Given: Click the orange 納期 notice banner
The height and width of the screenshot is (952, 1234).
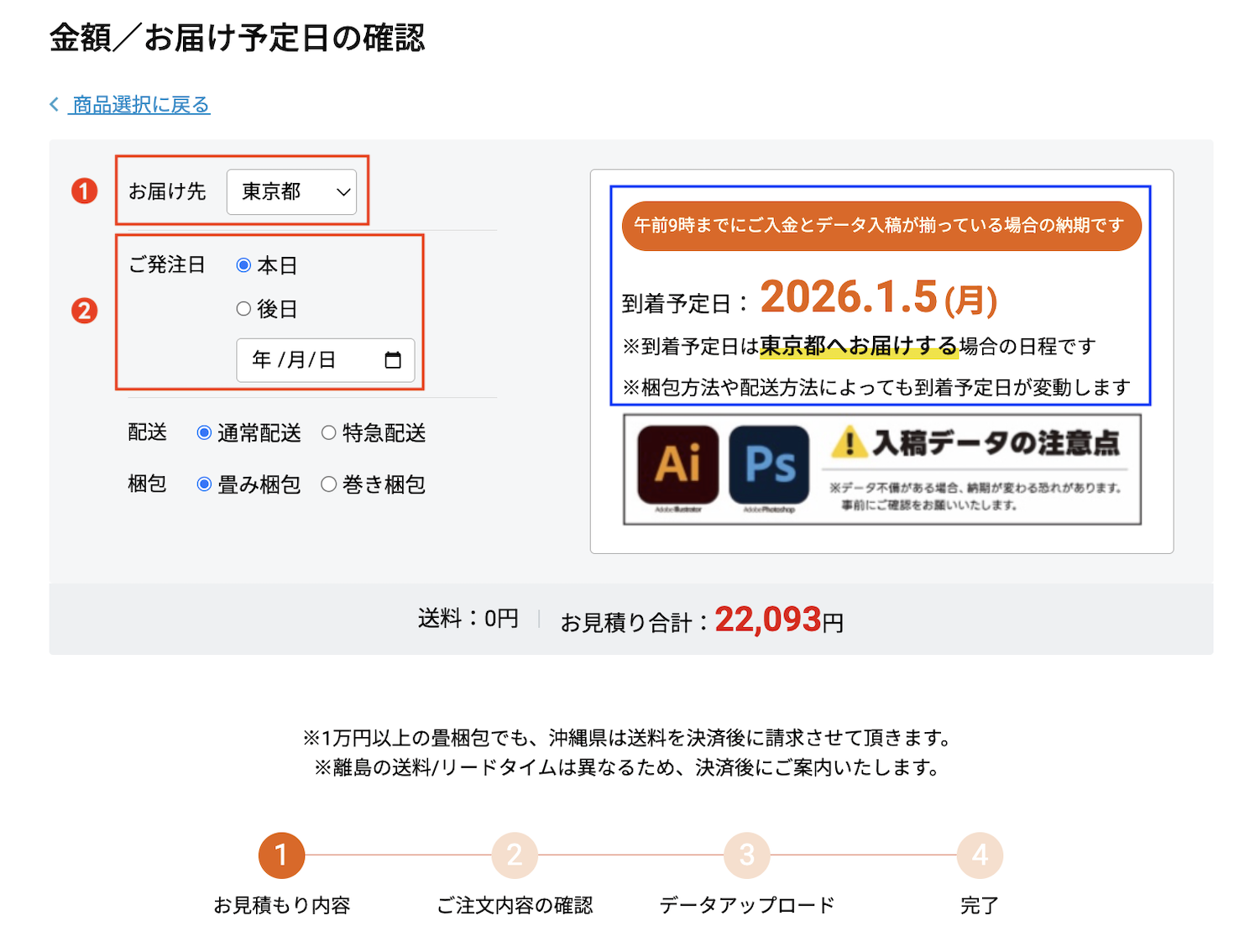Looking at the screenshot, I should pos(880,225).
